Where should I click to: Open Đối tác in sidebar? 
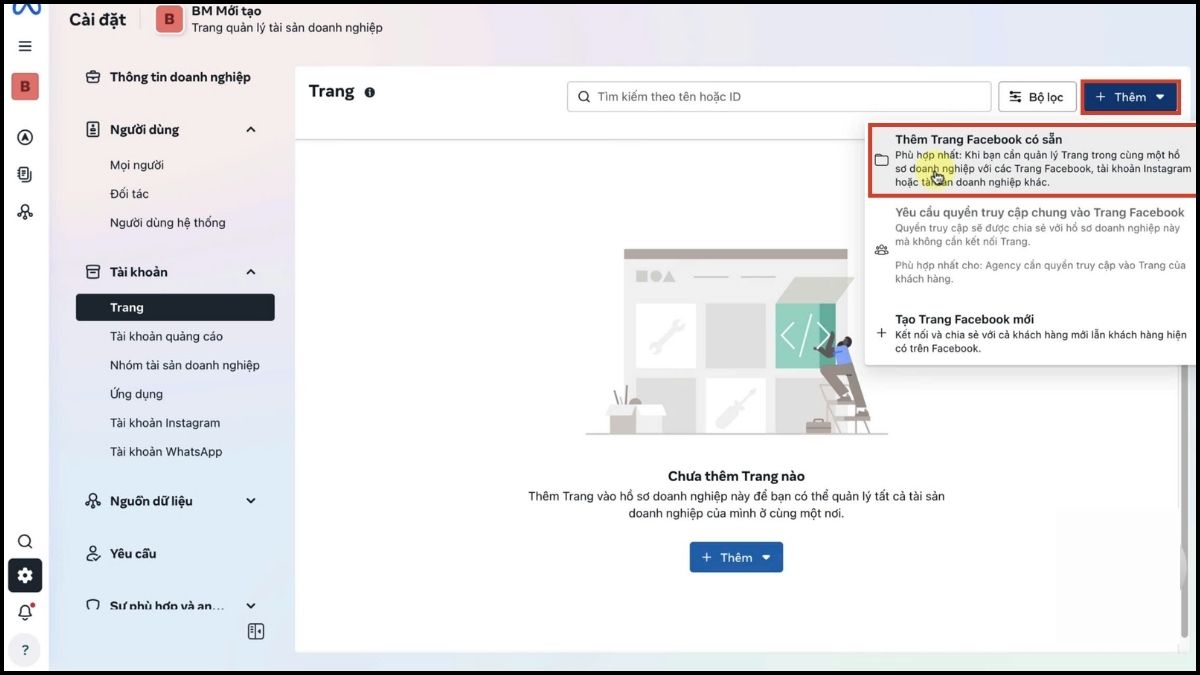pyautogui.click(x=129, y=194)
